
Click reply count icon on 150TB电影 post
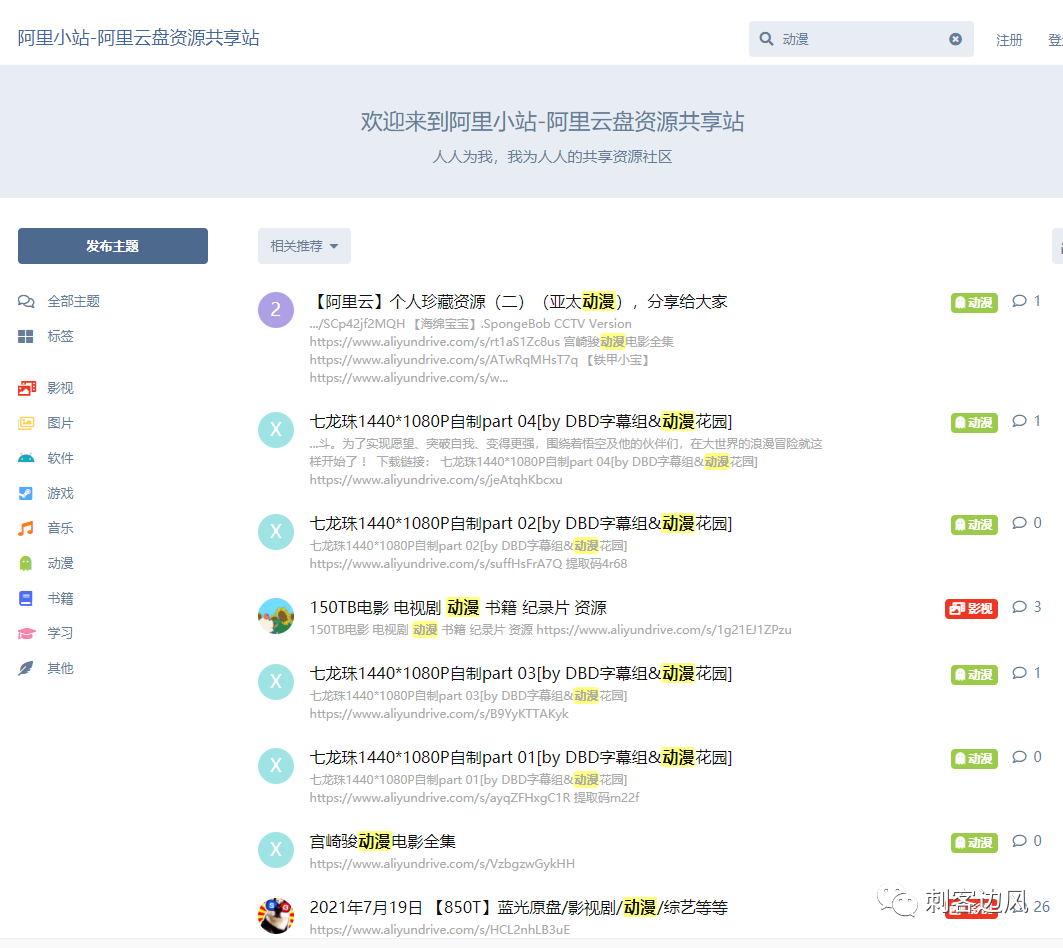tap(1020, 607)
